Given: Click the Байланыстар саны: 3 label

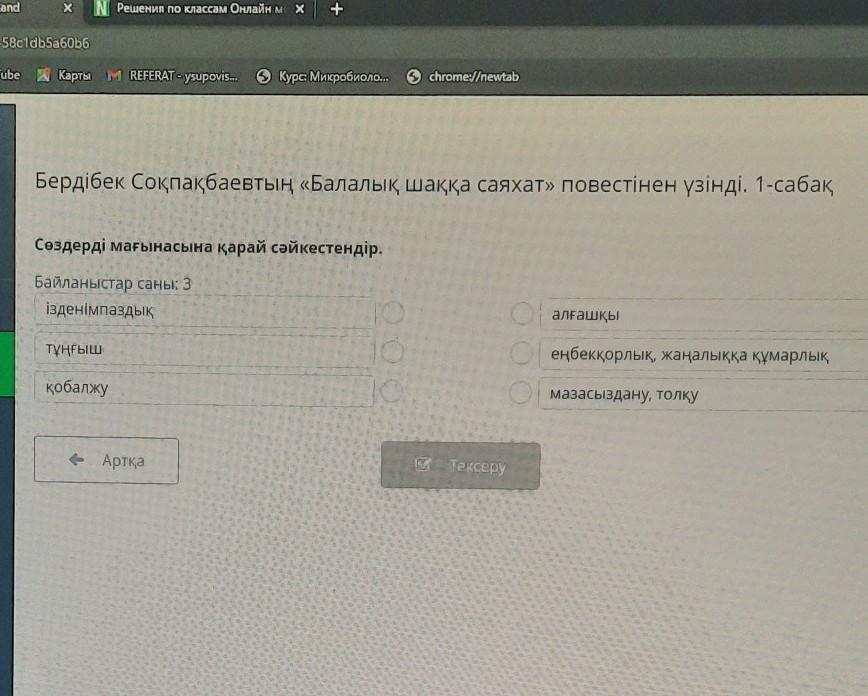Looking at the screenshot, I should (x=112, y=283).
